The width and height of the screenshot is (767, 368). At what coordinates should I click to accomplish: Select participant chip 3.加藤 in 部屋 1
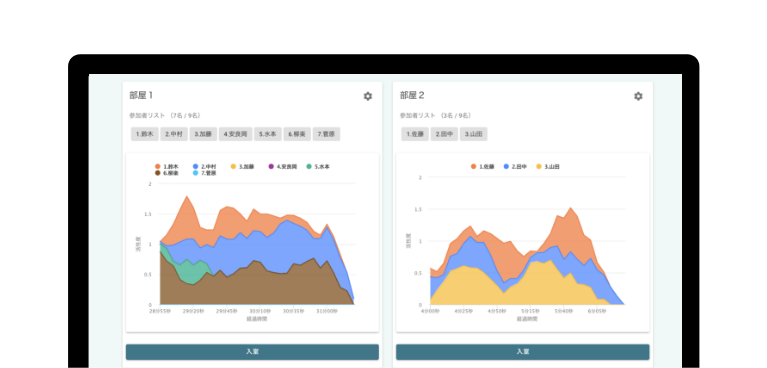coord(203,134)
